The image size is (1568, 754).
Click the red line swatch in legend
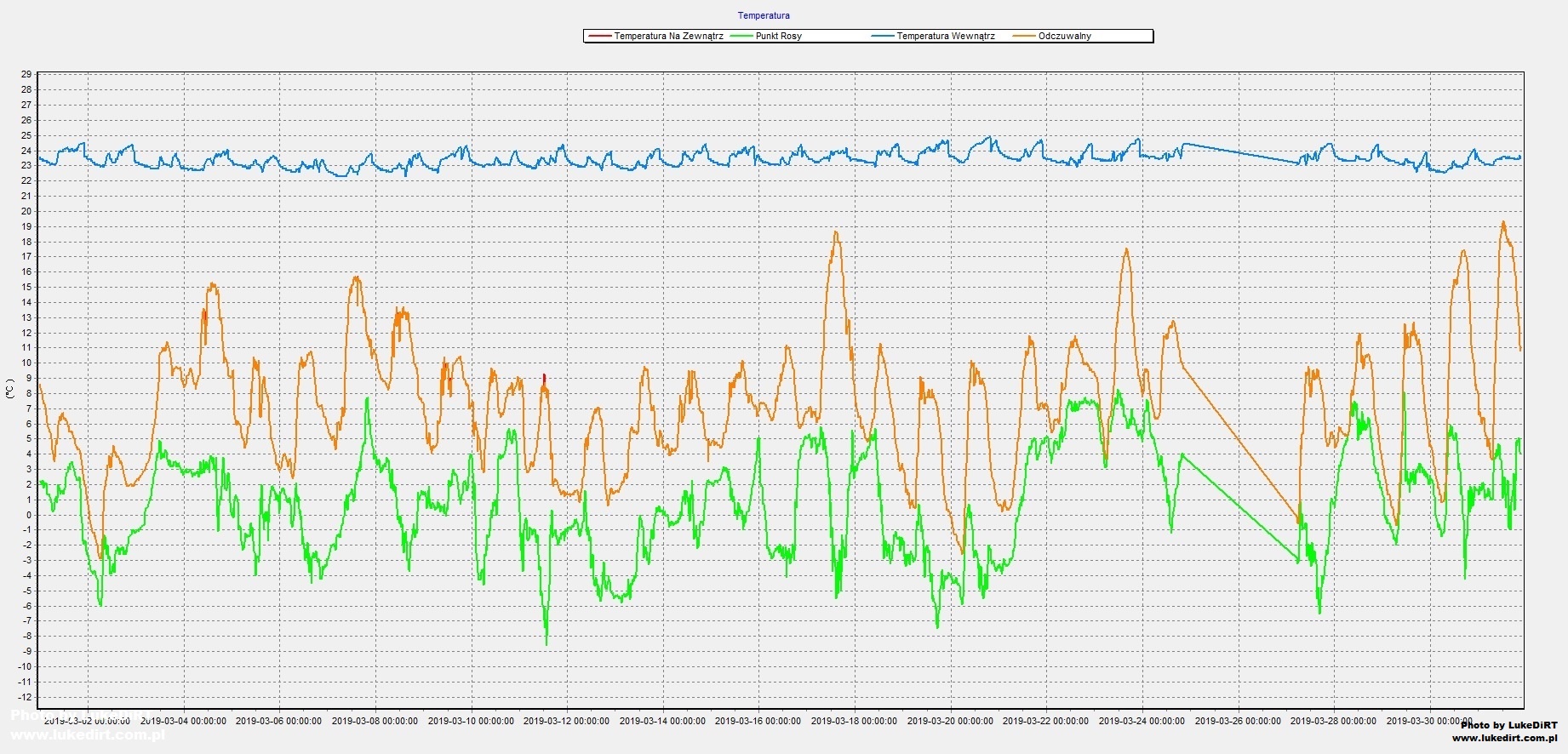[x=599, y=37]
